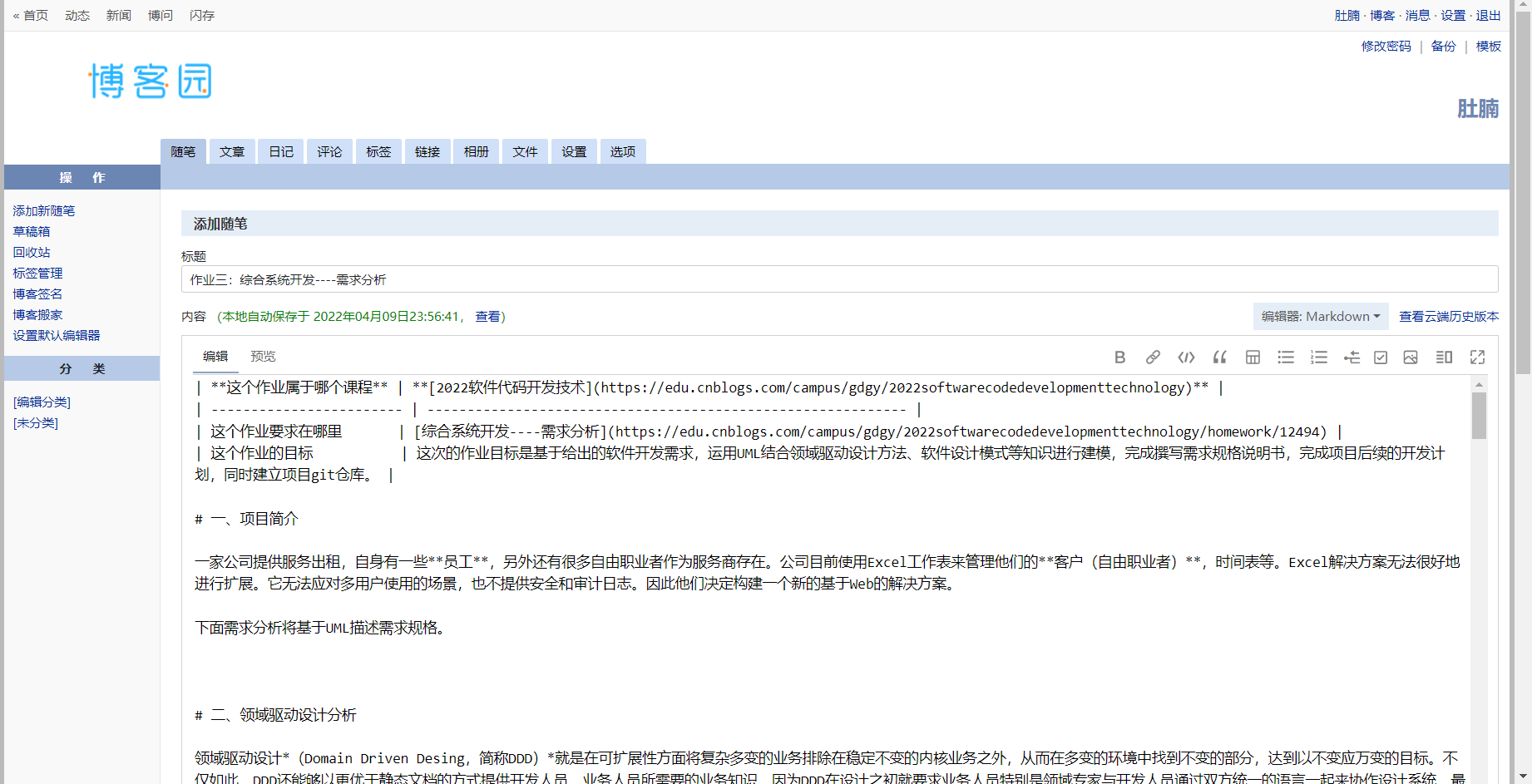Open 闪存 in the top navigation
This screenshot has height=784, width=1532.
pos(202,16)
